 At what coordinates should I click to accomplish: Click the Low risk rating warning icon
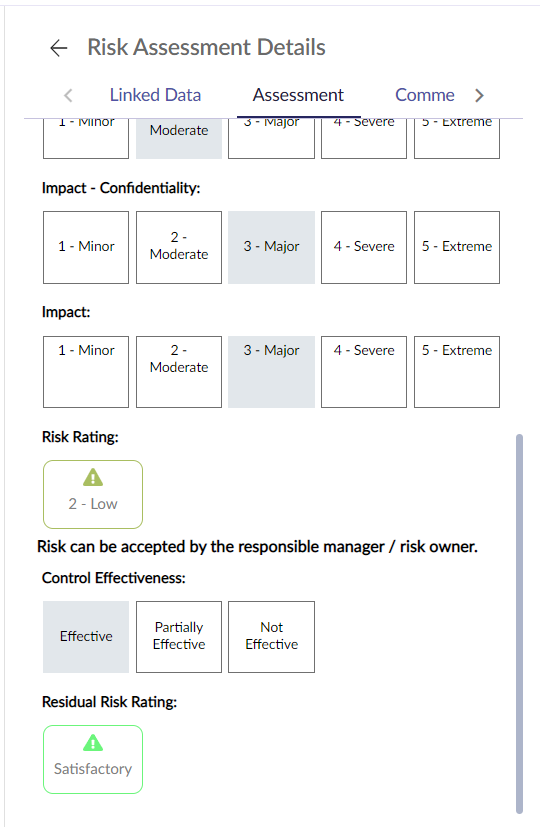point(93,477)
